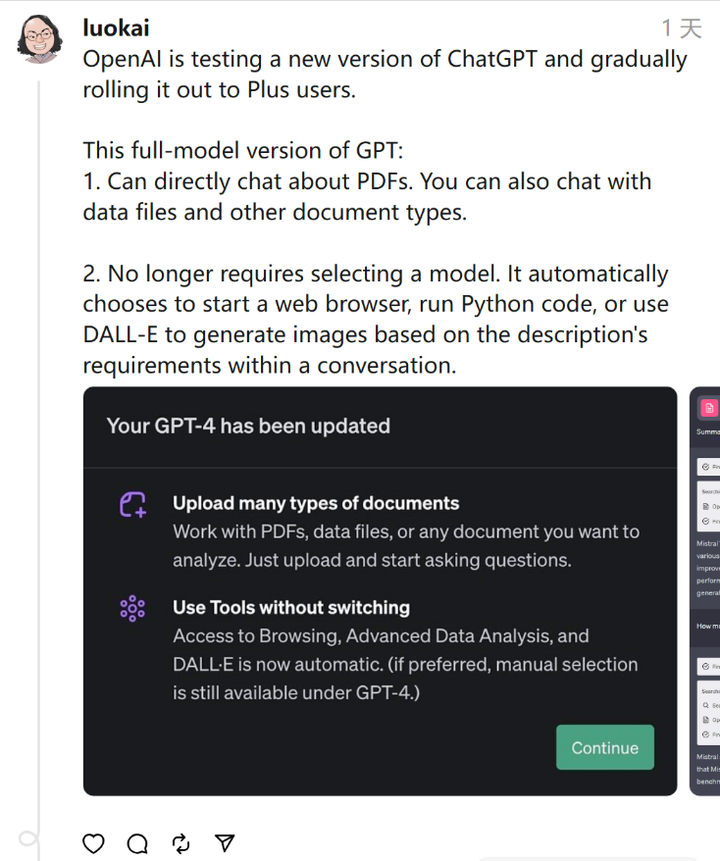Click "Upload many types of documents" heading
Image resolution: width=720 pixels, height=861 pixels.
coord(316,503)
